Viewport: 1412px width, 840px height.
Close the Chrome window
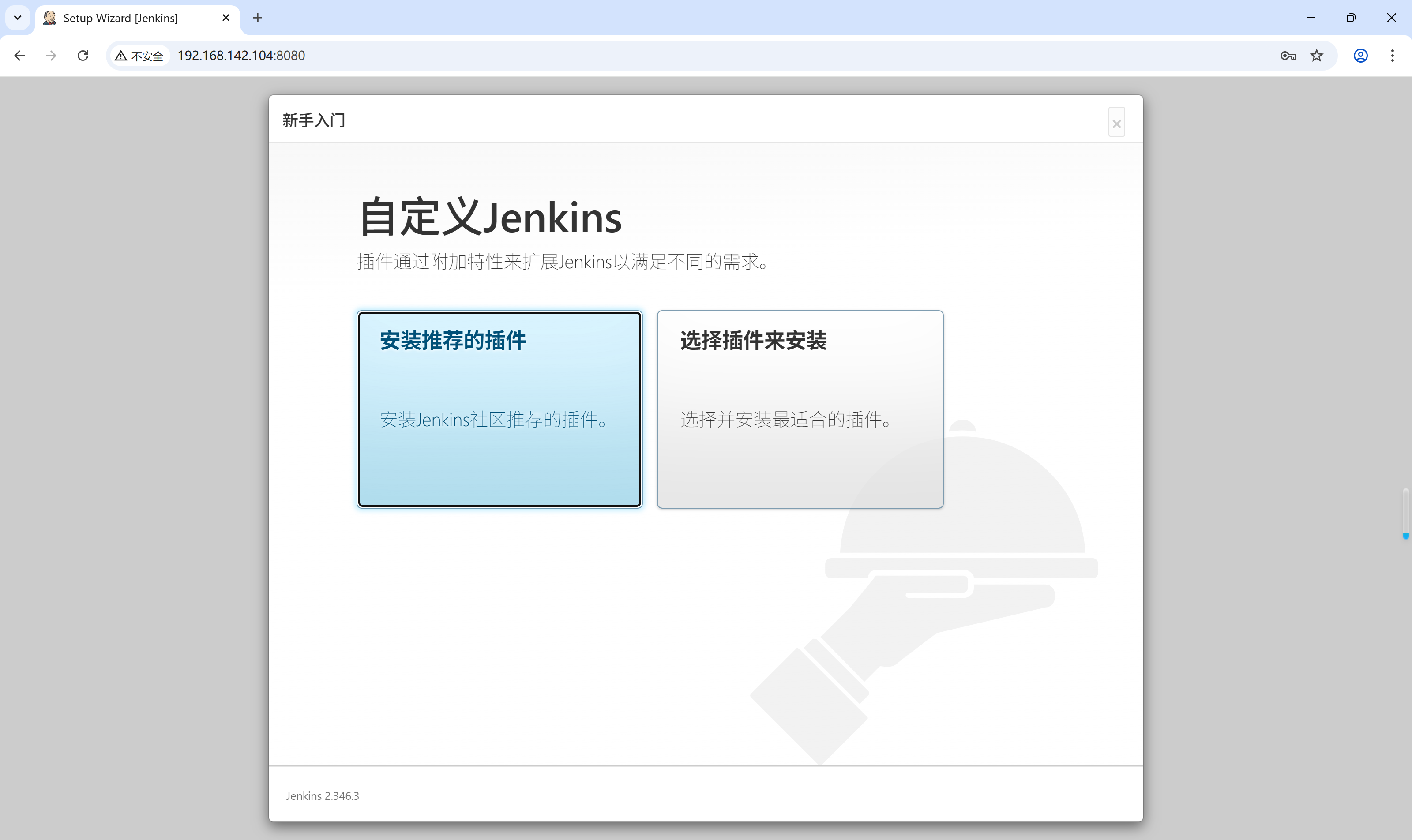(x=1391, y=18)
